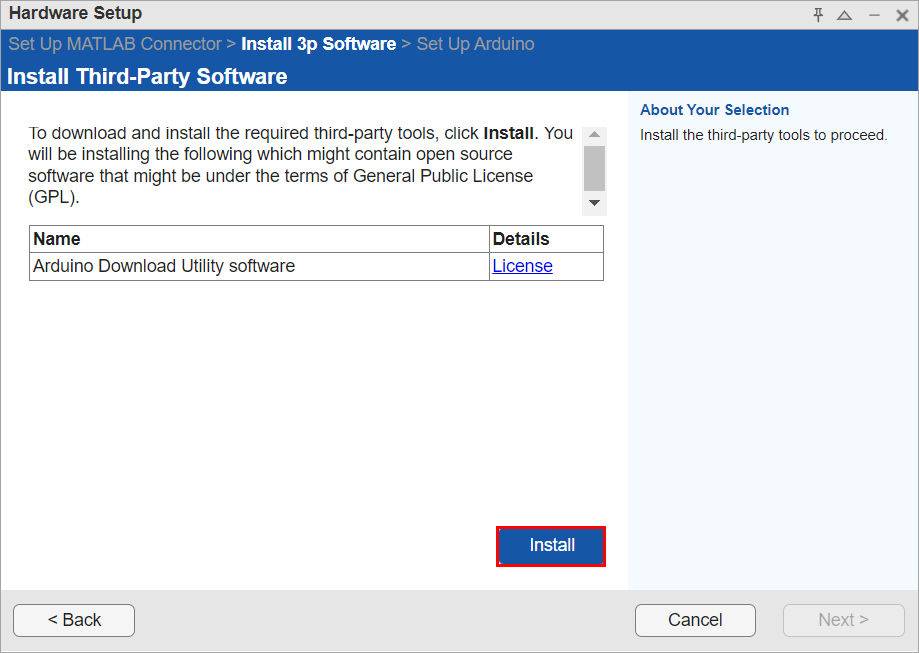The image size is (919, 653).
Task: Click the collapse arrow in the title bar
Action: (845, 15)
